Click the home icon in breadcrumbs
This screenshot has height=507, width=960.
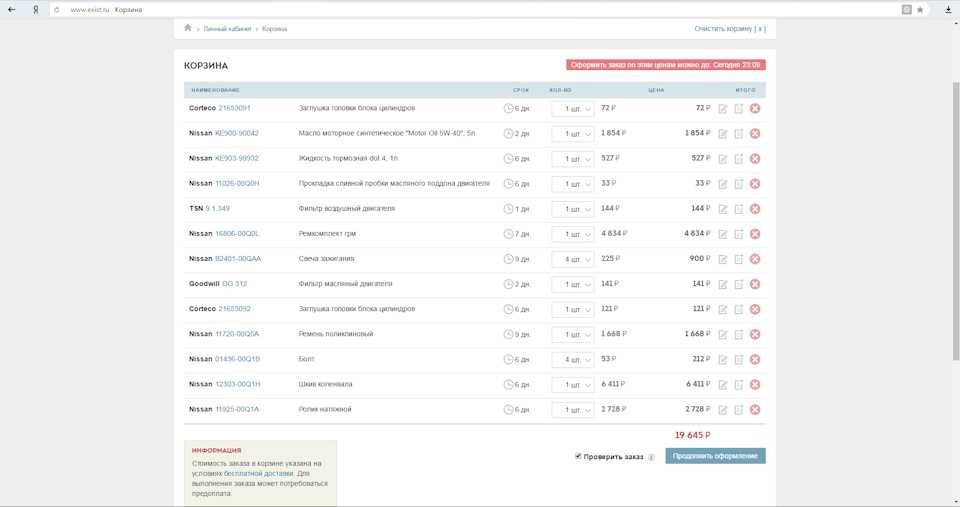pyautogui.click(x=188, y=29)
